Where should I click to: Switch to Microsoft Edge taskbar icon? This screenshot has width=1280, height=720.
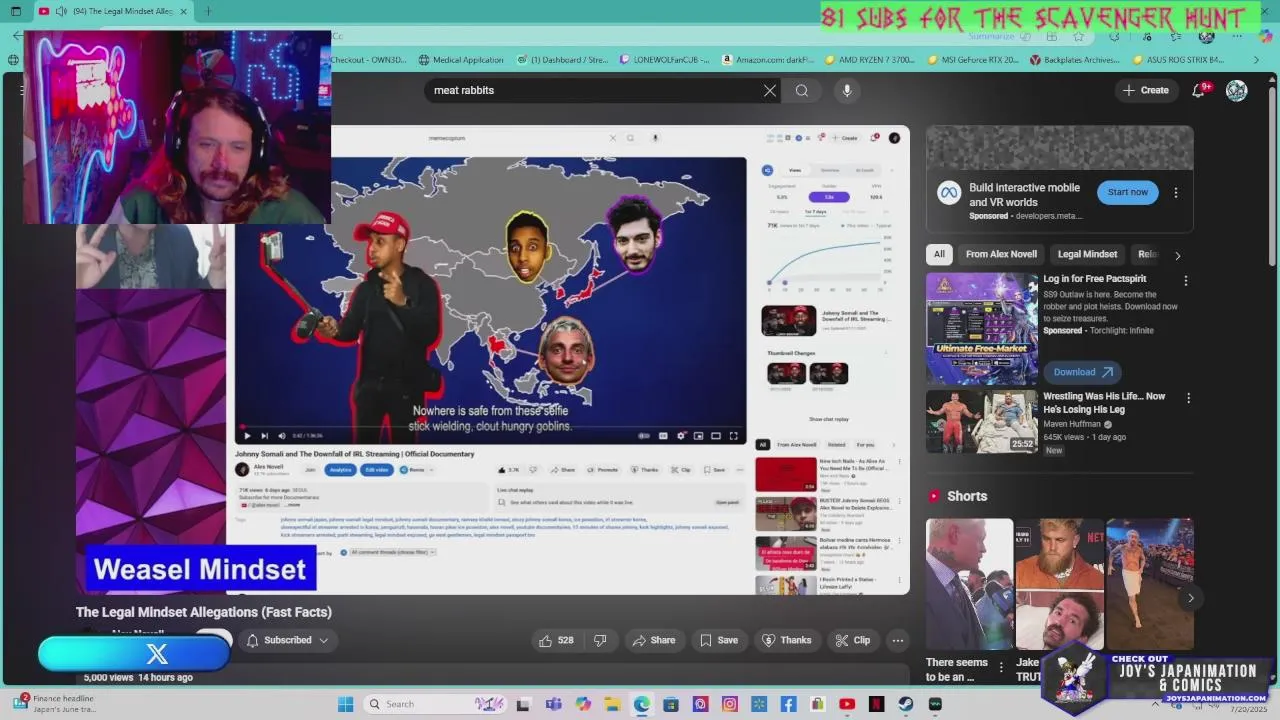coord(641,704)
